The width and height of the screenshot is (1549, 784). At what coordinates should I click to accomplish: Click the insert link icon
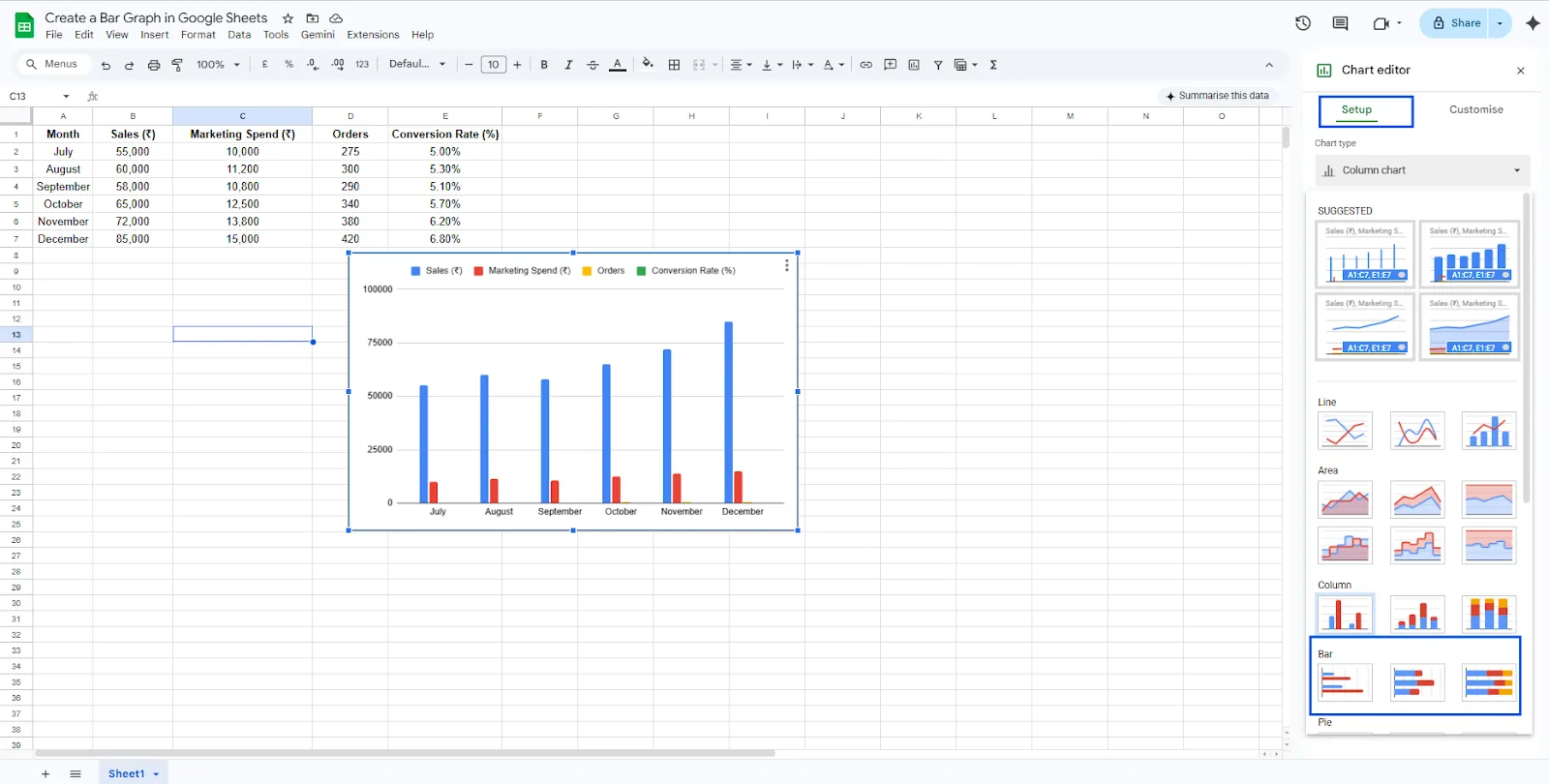coord(866,65)
